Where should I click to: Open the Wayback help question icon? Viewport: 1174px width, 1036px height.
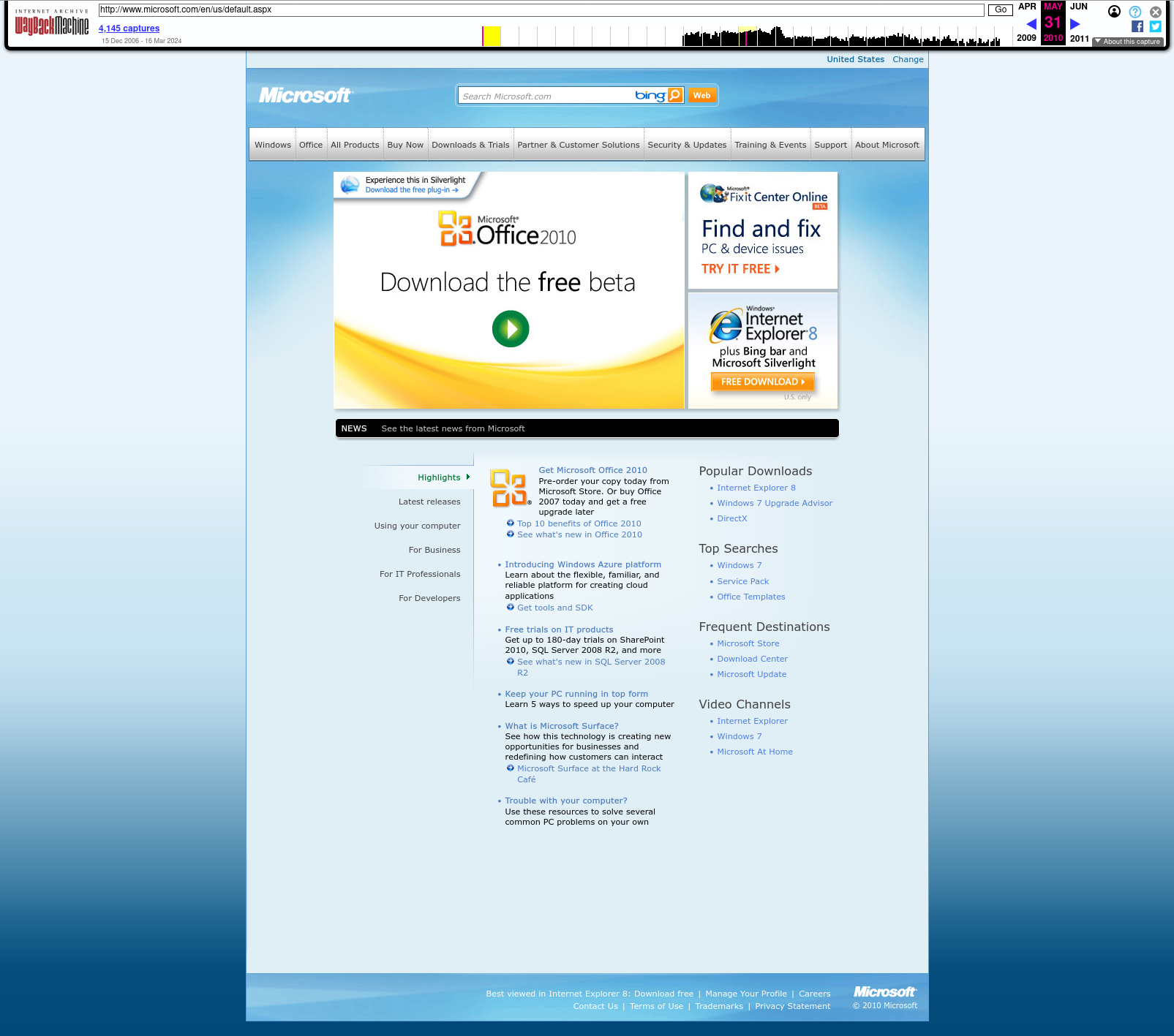click(1135, 12)
